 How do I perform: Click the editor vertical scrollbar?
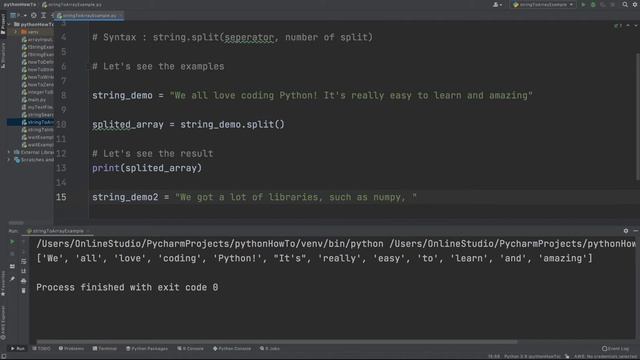[x=638, y=116]
